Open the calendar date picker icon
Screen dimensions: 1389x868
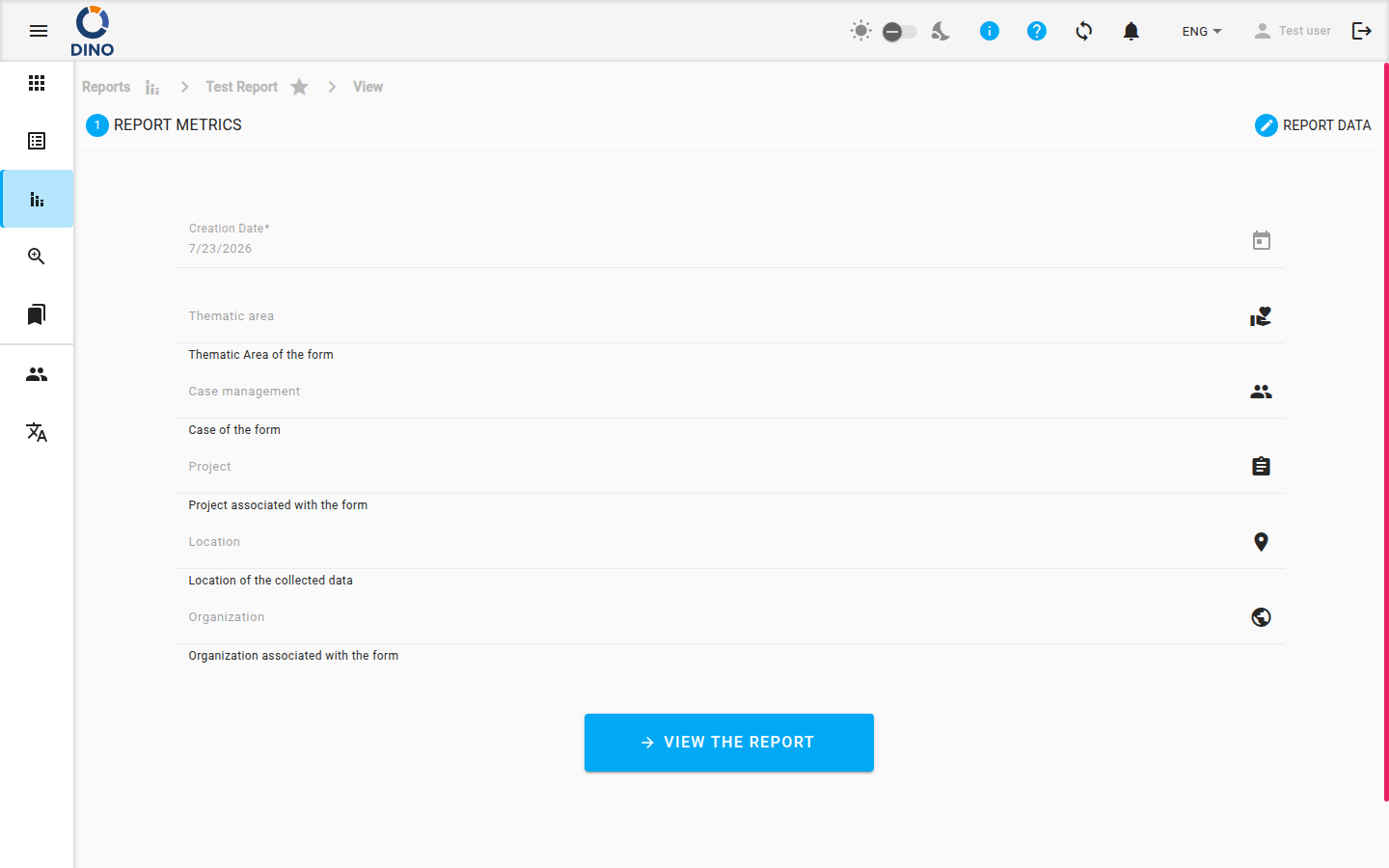[x=1262, y=240]
